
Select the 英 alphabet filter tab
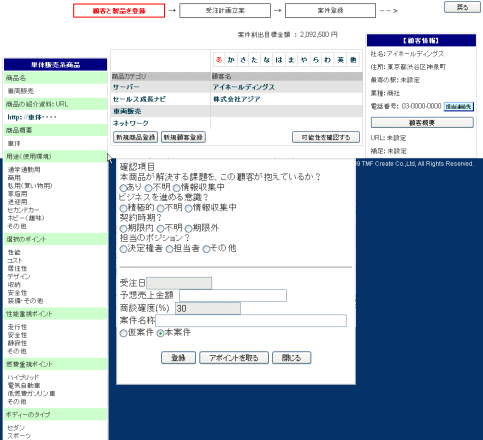pos(340,60)
